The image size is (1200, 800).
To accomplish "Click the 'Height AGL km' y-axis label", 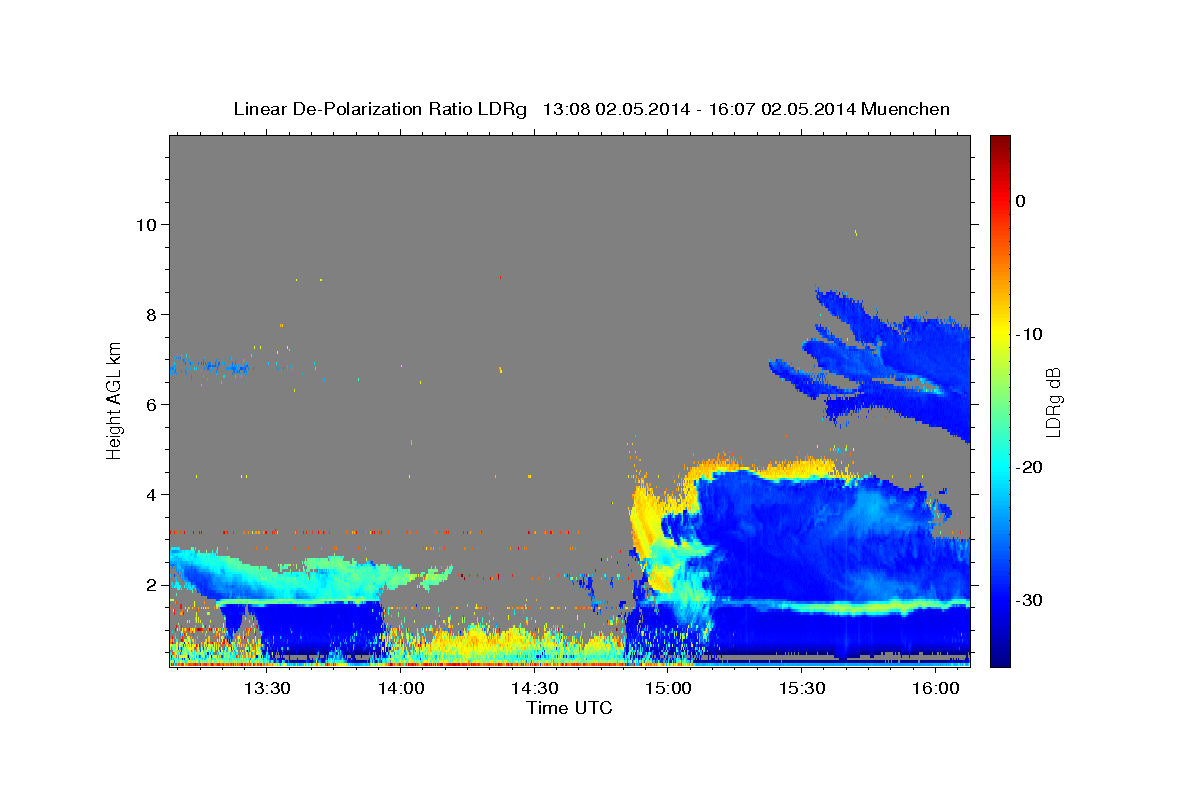I will coord(115,400).
